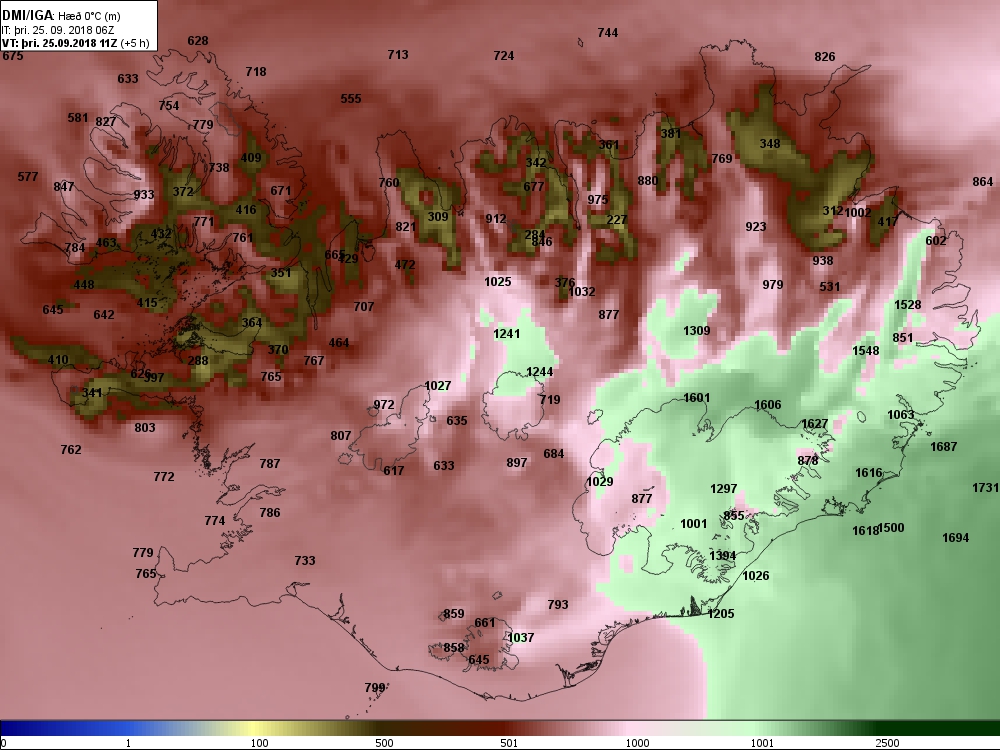Click the map value 628
1000x750 pixels.
click(x=198, y=41)
